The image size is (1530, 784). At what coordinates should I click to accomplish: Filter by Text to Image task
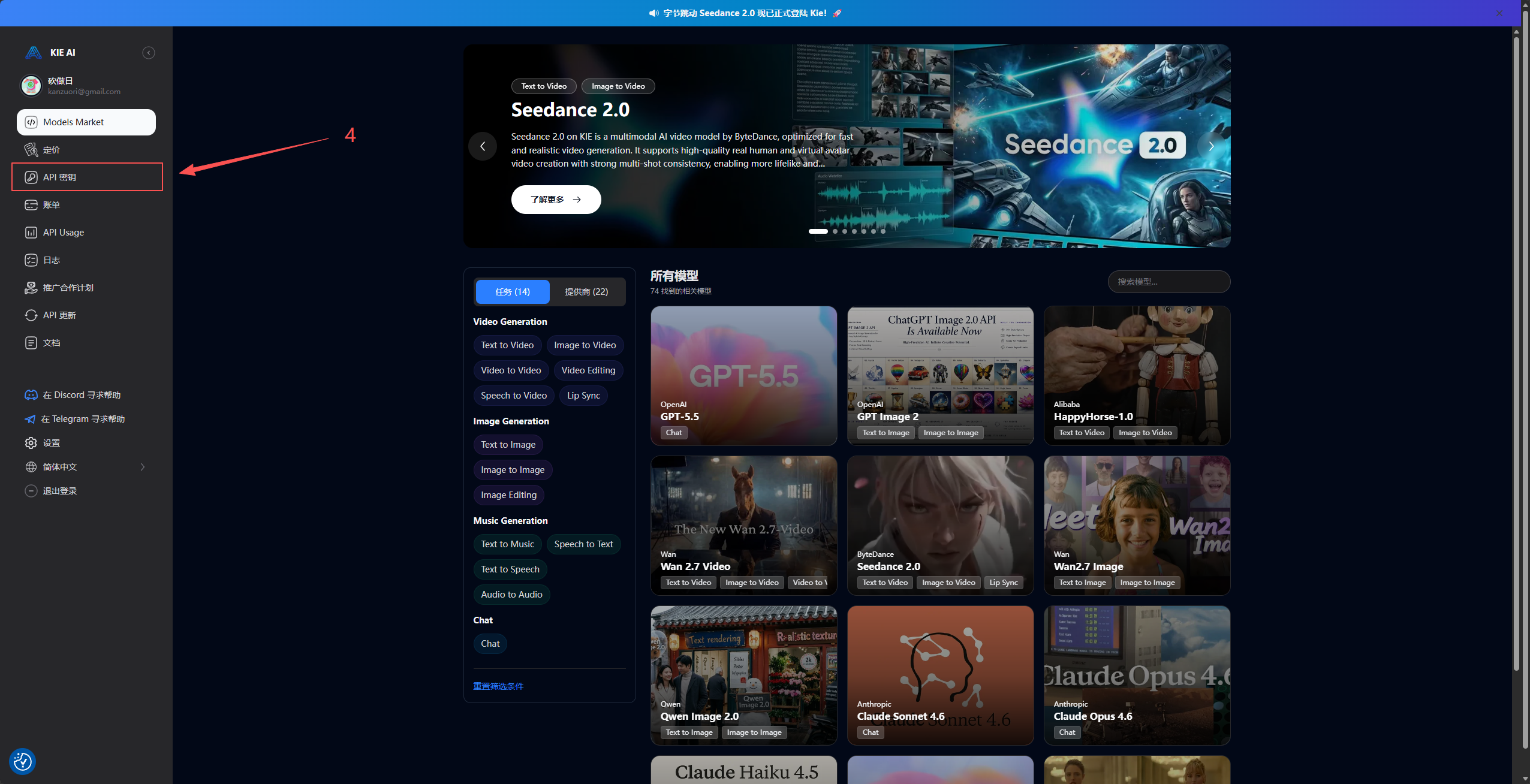(508, 445)
